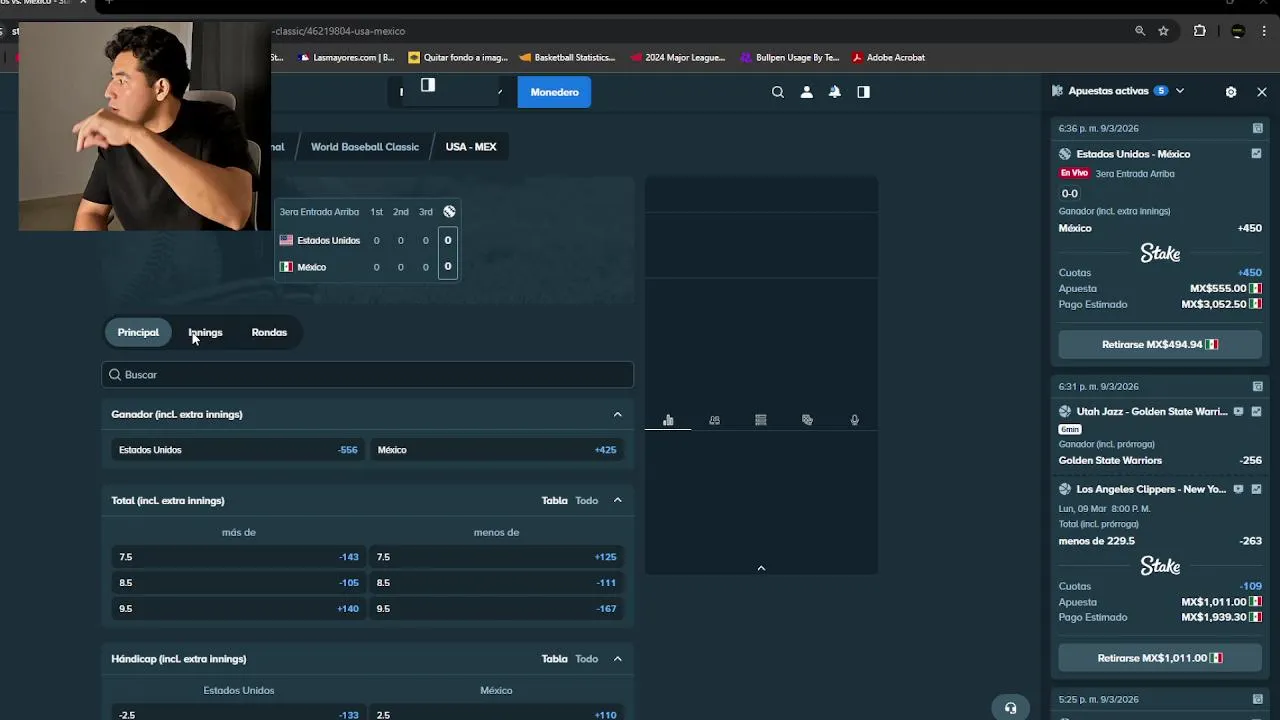Click baseball icon in scoreboard header
Viewport: 1280px width, 720px height.
[x=449, y=211]
